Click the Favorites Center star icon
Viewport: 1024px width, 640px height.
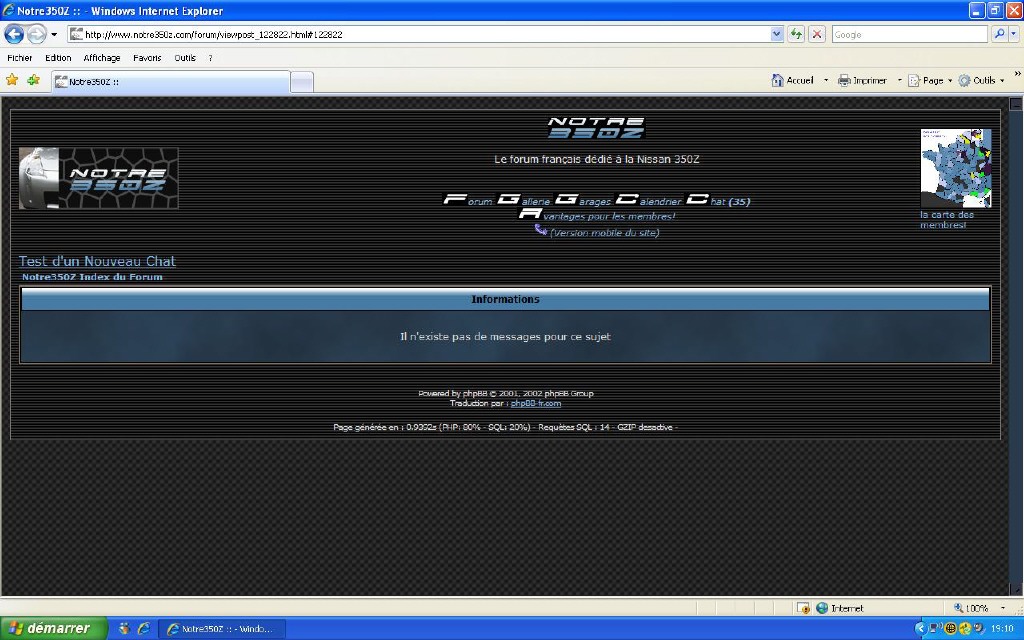tap(12, 80)
